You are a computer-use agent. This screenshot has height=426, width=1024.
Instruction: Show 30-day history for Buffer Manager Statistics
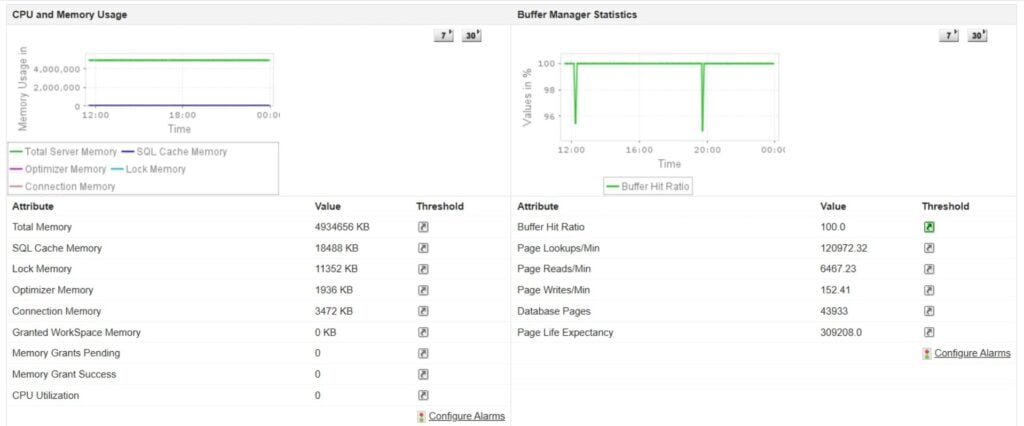[x=977, y=36]
